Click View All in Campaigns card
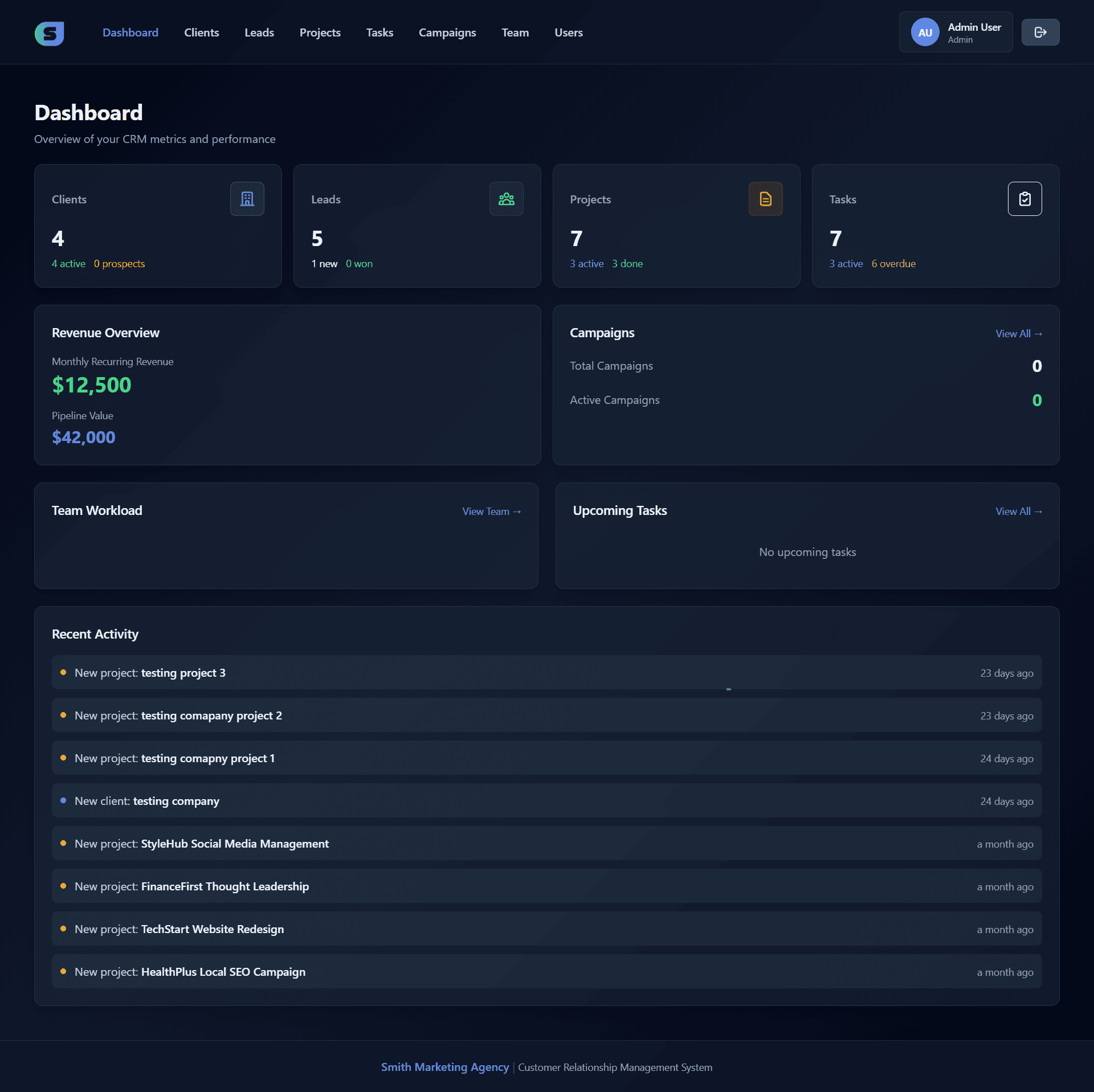1094x1092 pixels. click(1019, 333)
